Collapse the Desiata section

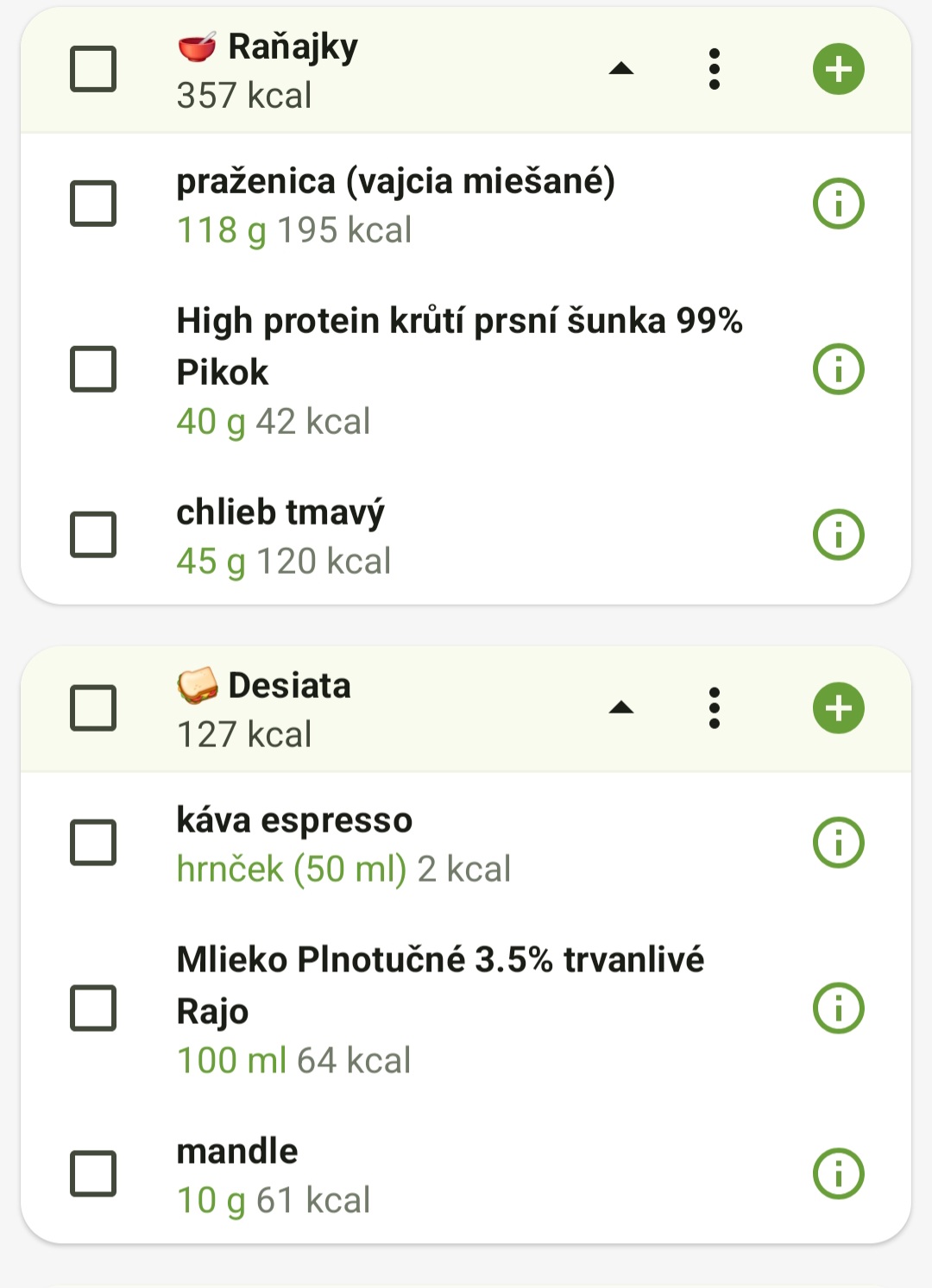tap(621, 708)
